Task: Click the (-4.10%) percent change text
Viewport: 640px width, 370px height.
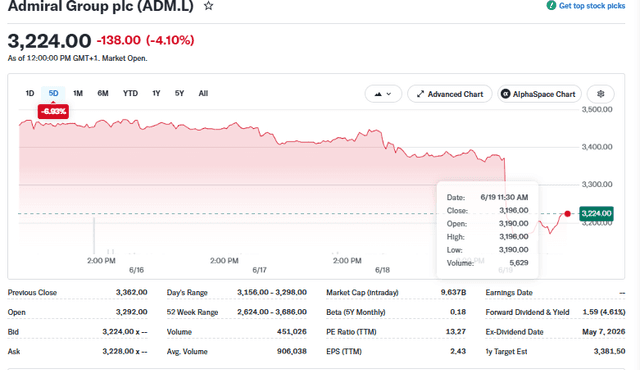Action: (170, 40)
